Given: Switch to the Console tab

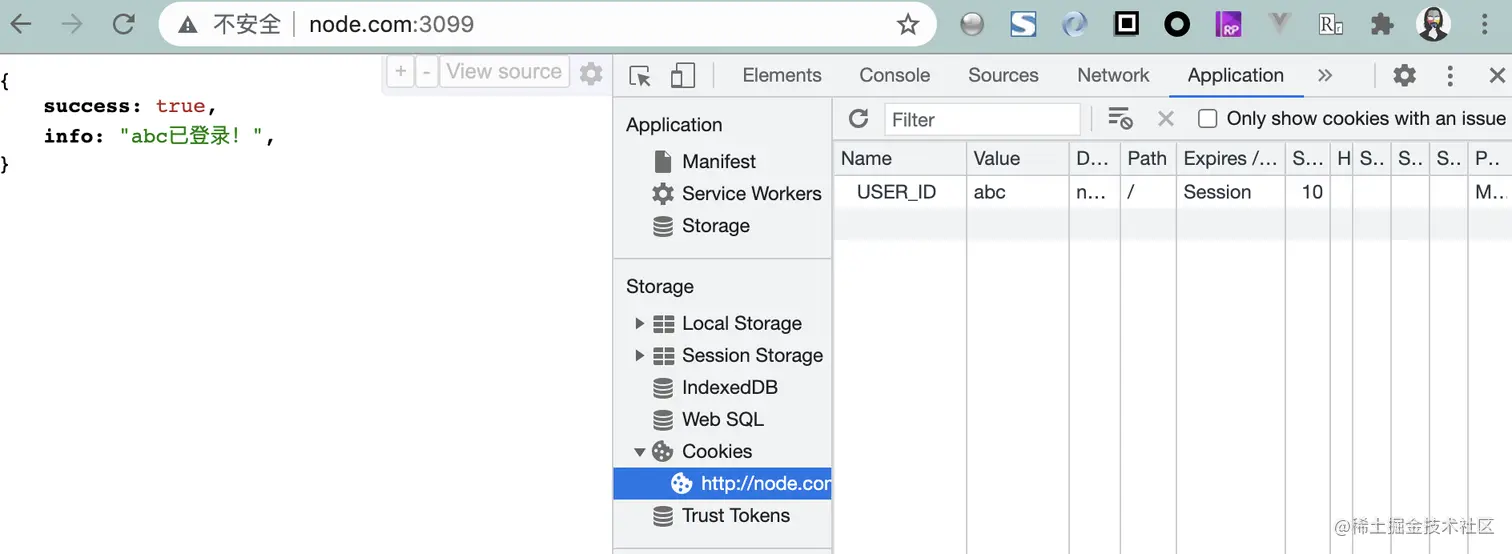Looking at the screenshot, I should (894, 76).
